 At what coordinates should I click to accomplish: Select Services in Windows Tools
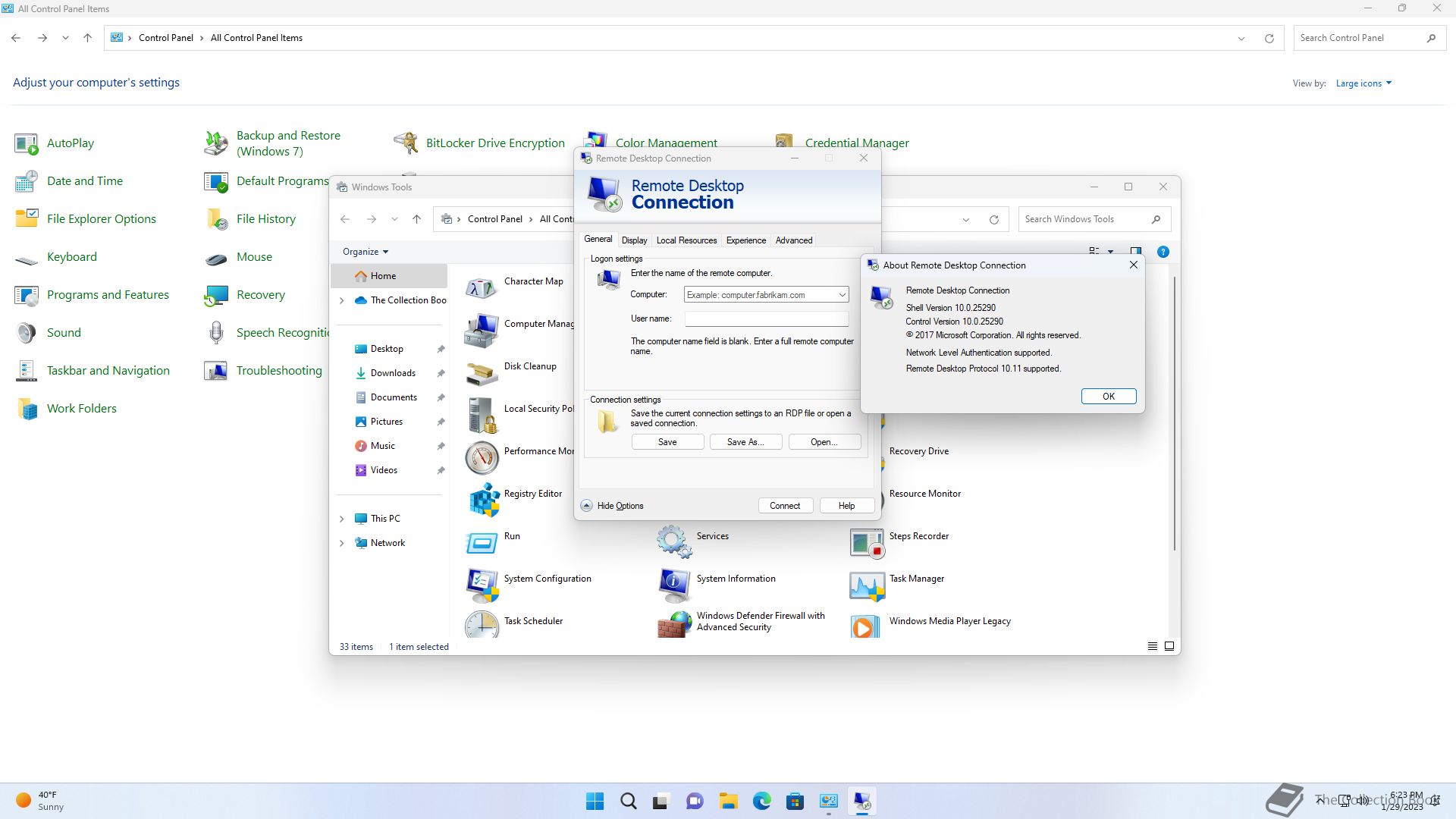pyautogui.click(x=712, y=536)
